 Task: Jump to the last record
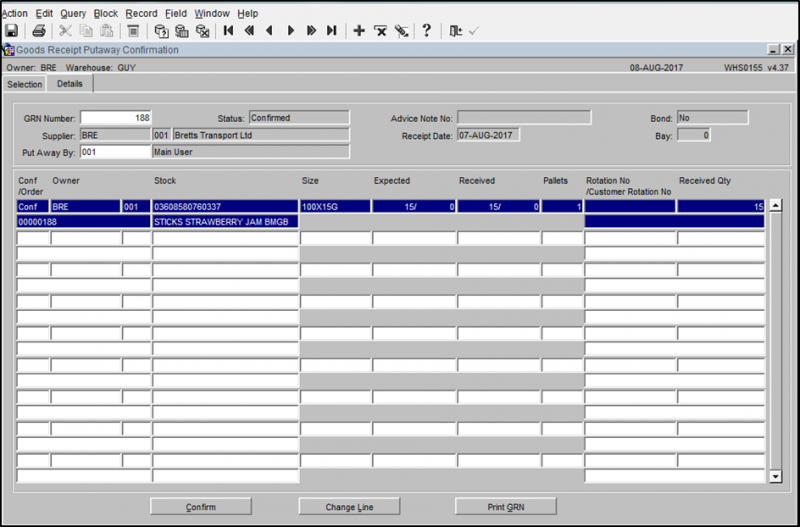click(x=332, y=31)
